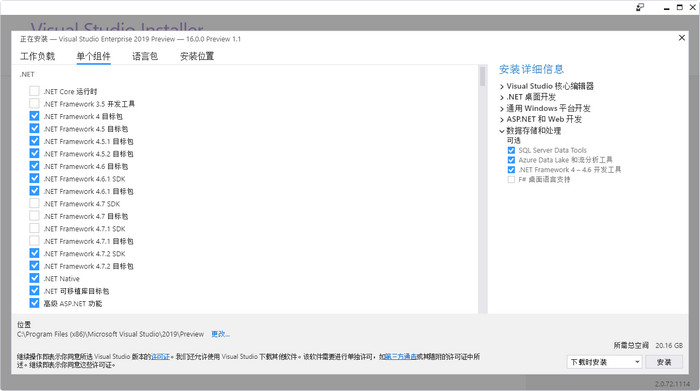Uncheck .NET Framework 4.5.2 目标包
700x391 pixels.
coord(34,154)
